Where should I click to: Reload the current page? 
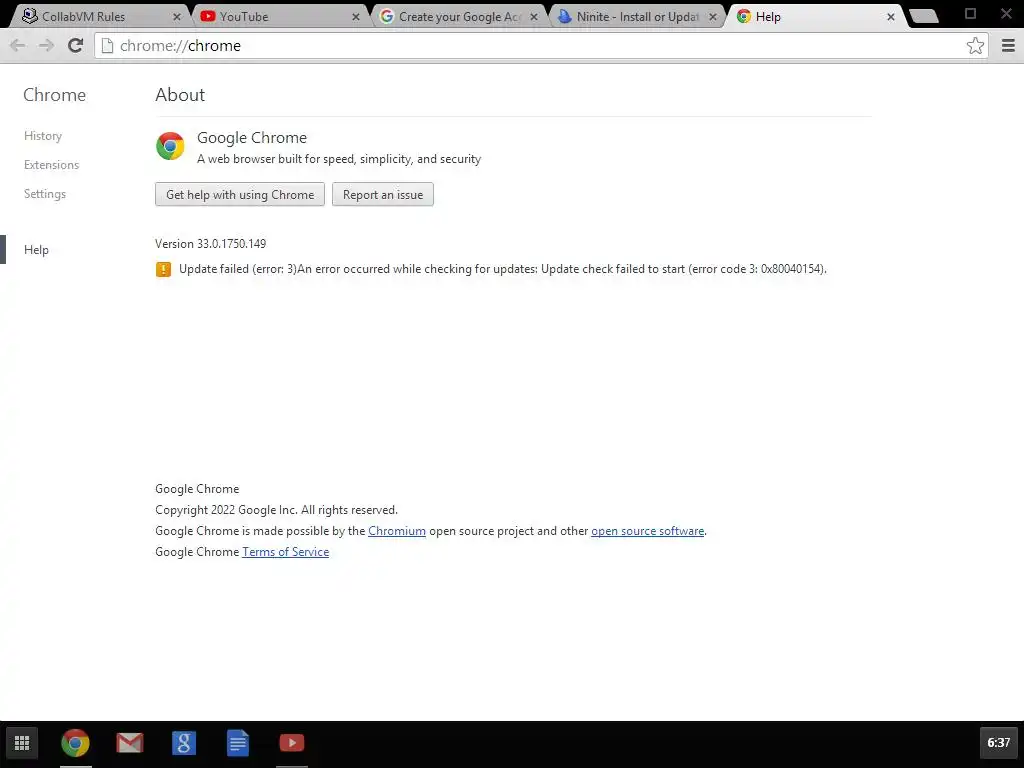coord(76,45)
